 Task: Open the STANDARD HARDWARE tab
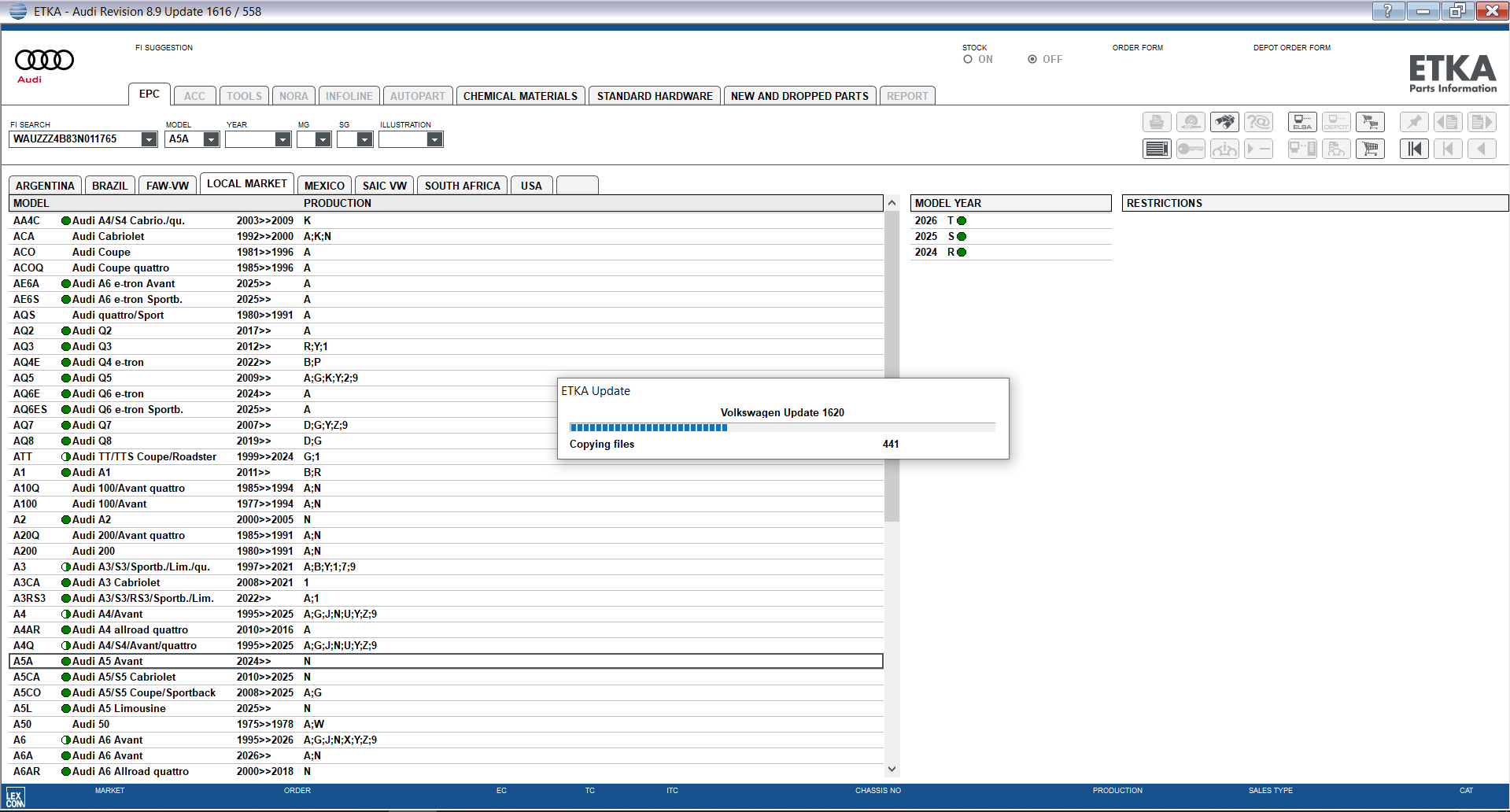[655, 96]
